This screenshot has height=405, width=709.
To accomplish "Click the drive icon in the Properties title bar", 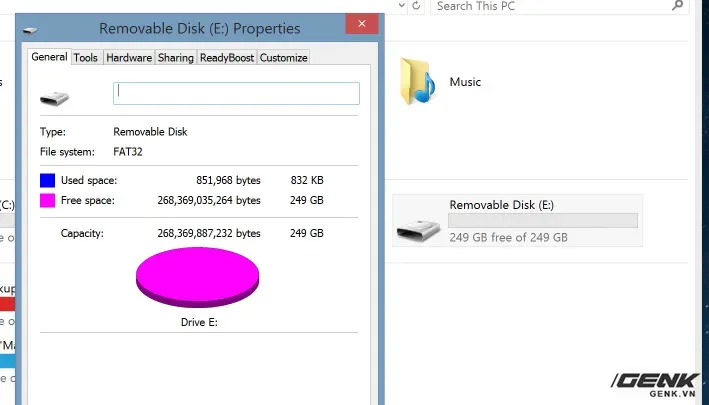I will click(x=30, y=30).
